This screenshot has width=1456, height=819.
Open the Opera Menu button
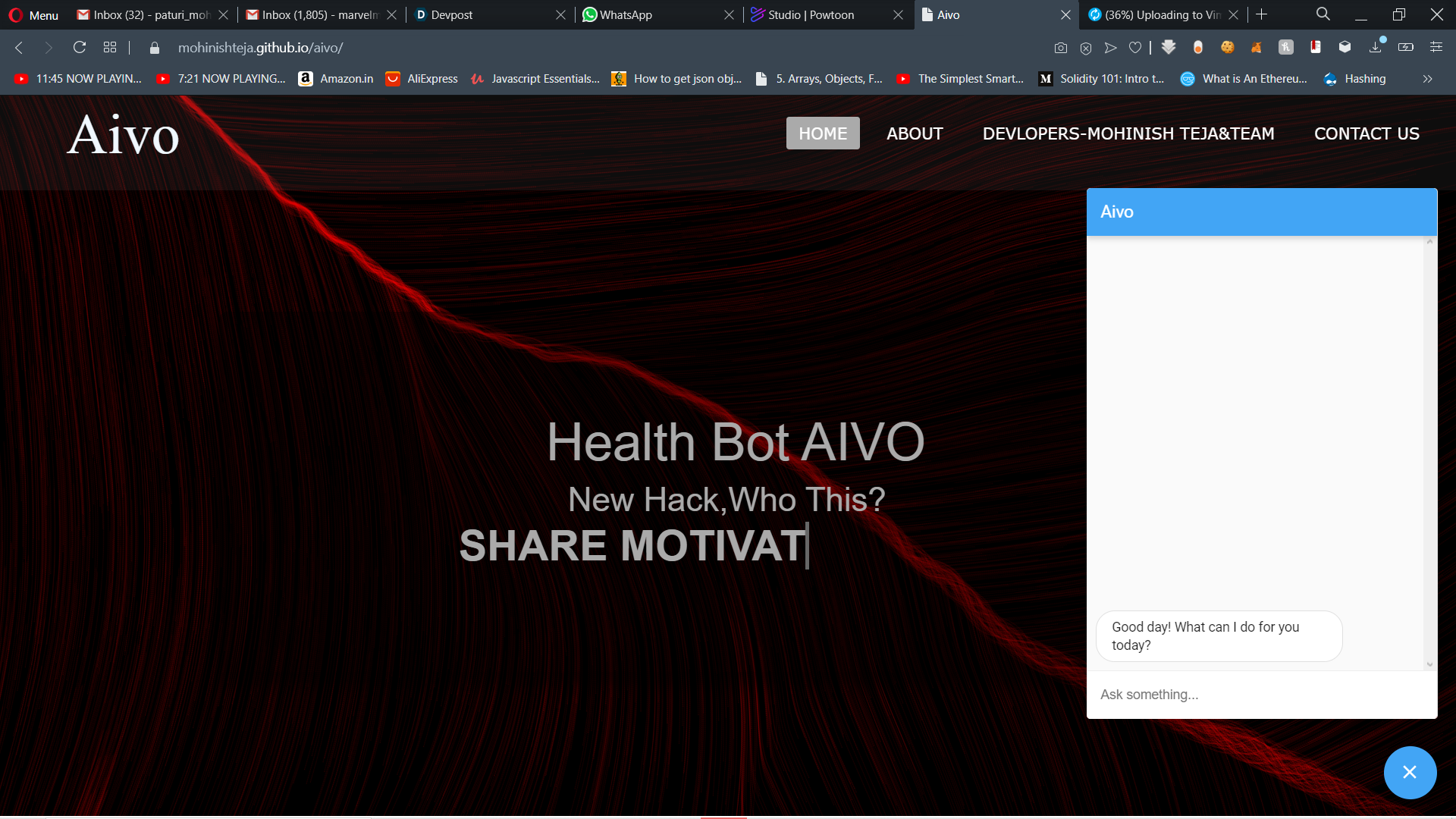[33, 15]
